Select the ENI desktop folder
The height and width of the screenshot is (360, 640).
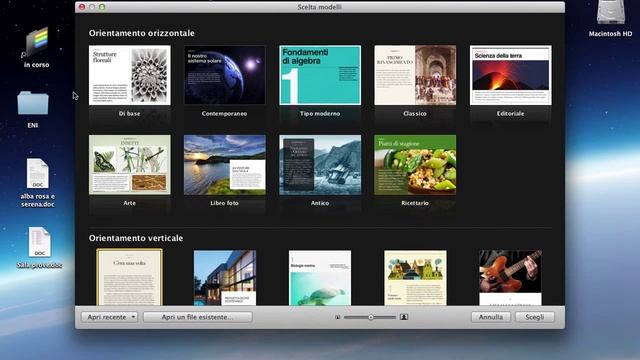point(33,103)
